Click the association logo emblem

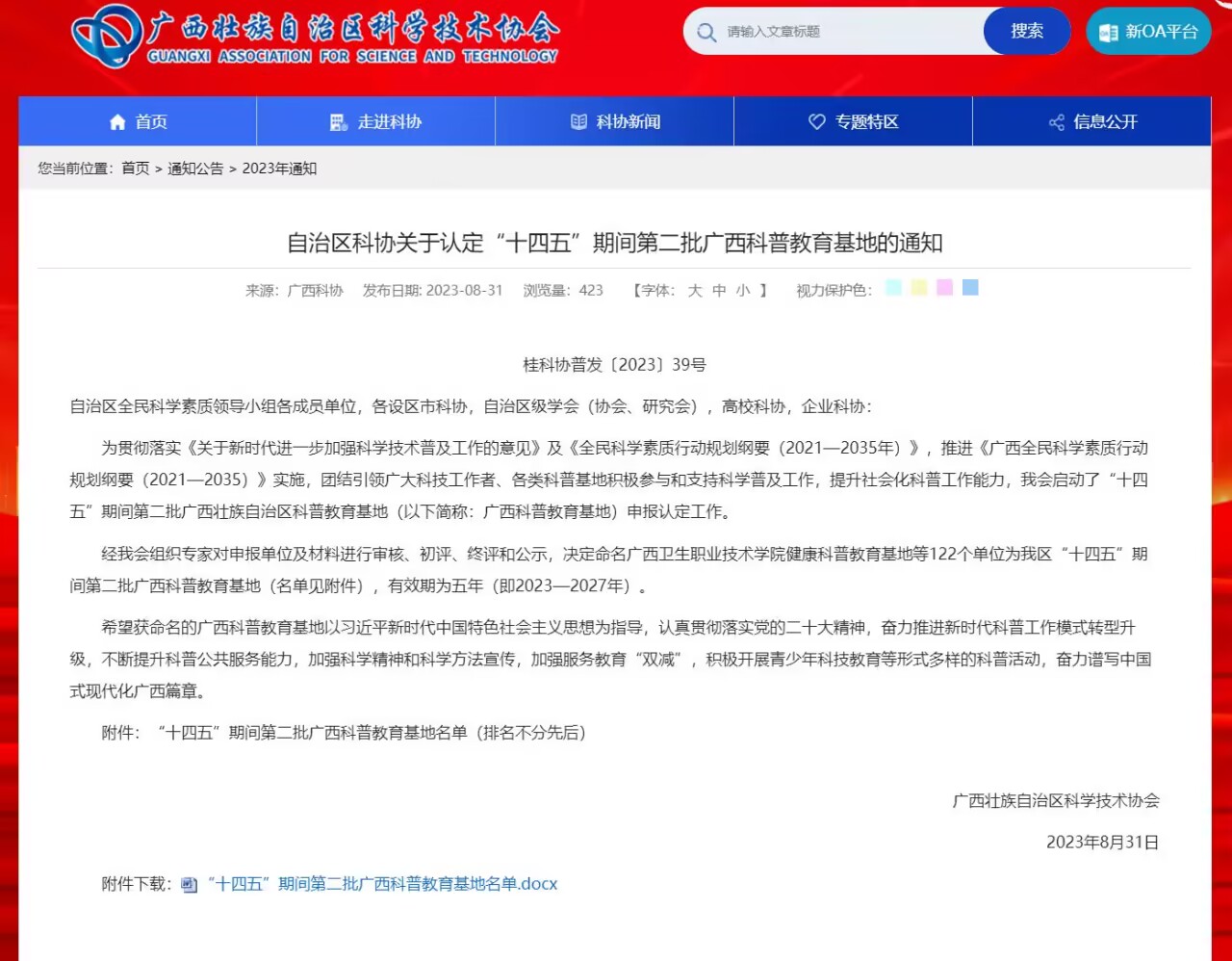coord(107,36)
